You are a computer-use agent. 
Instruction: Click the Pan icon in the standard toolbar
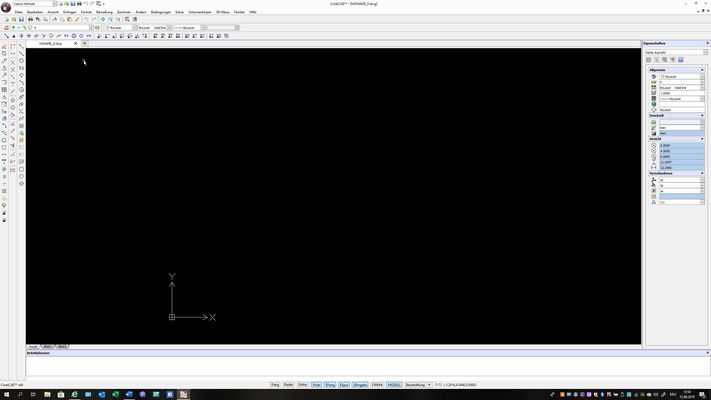[103, 20]
